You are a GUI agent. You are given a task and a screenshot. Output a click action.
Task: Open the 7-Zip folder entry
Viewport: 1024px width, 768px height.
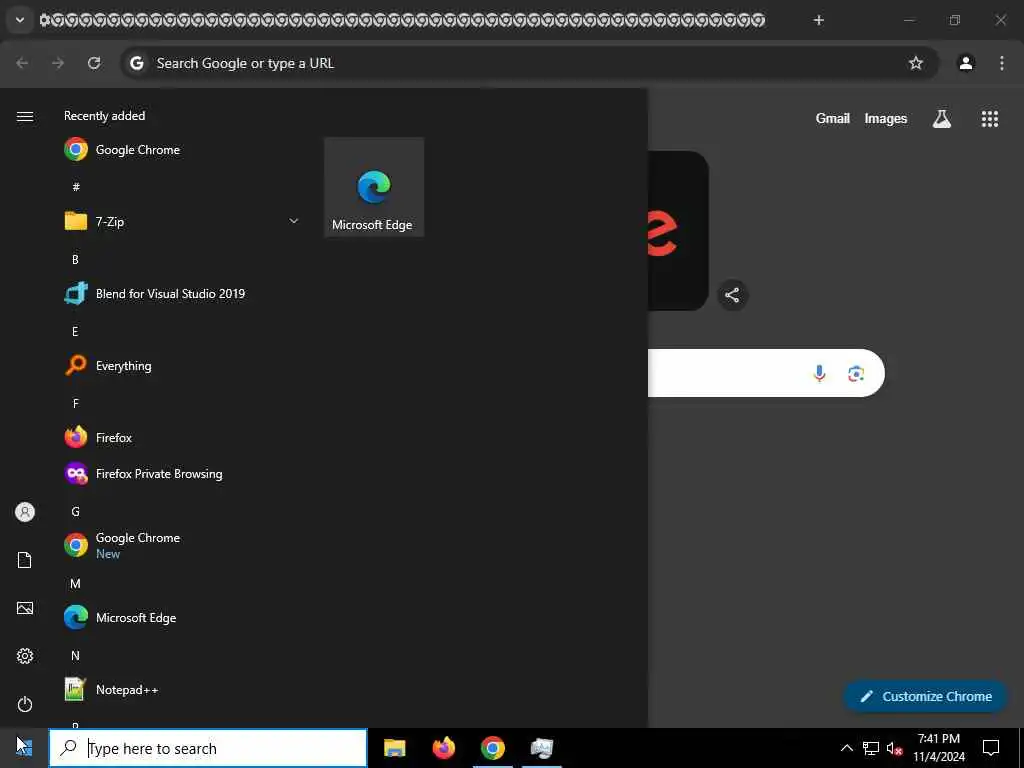pos(183,221)
